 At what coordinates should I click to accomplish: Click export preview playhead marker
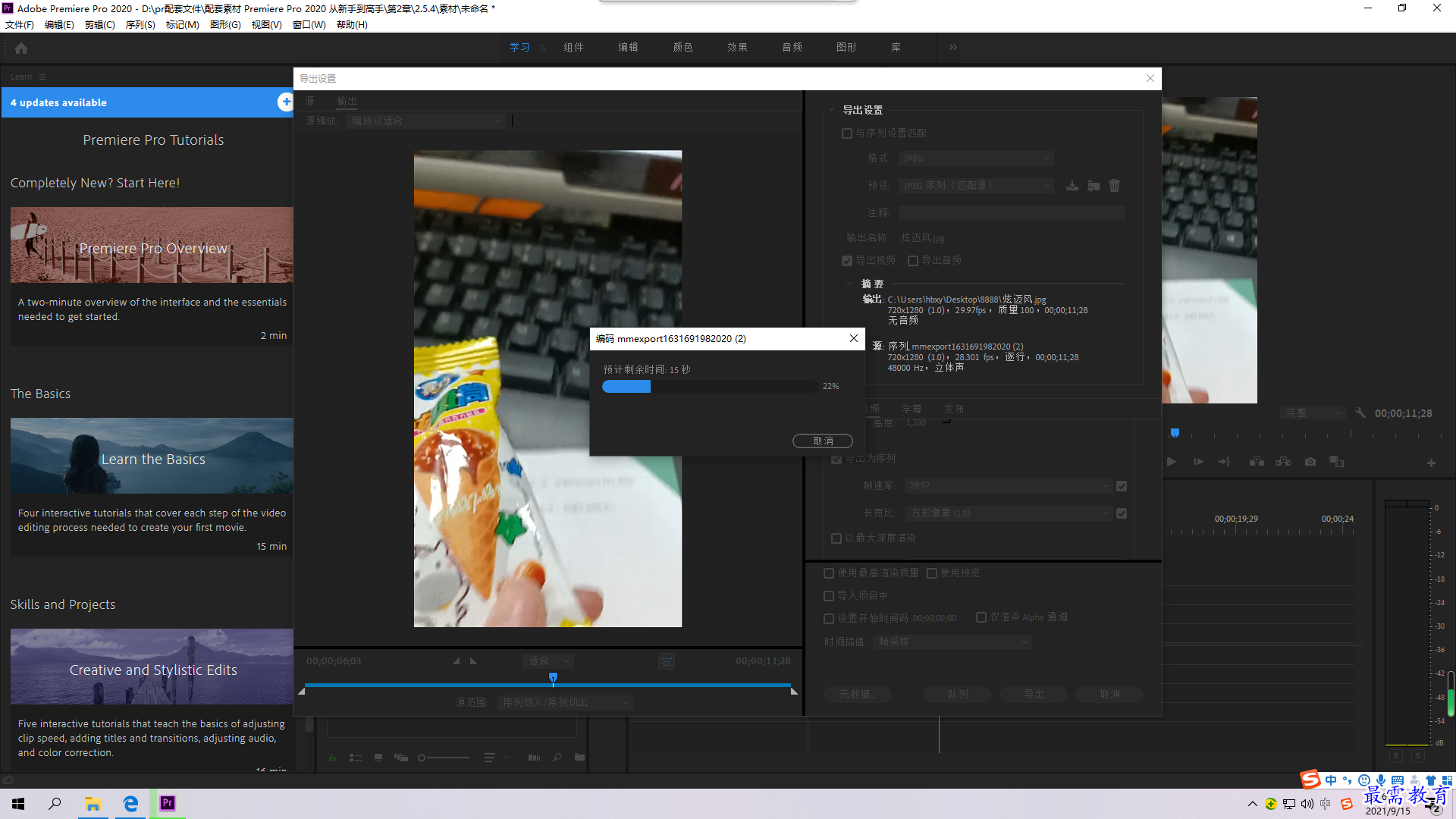554,677
